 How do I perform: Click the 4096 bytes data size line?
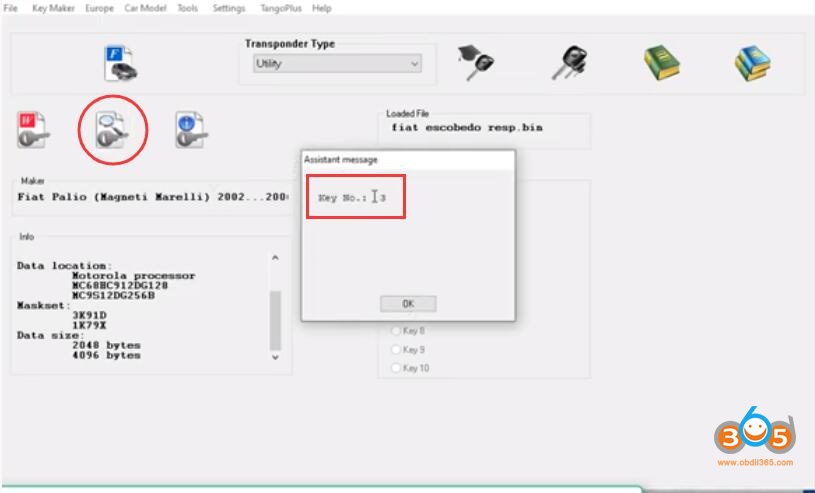click(107, 355)
